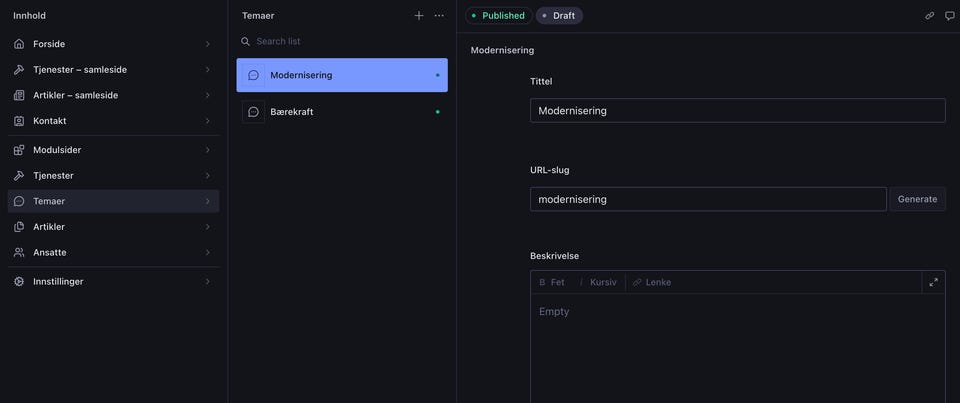Click the Generate slug button
The height and width of the screenshot is (403, 960).
pyautogui.click(x=917, y=199)
